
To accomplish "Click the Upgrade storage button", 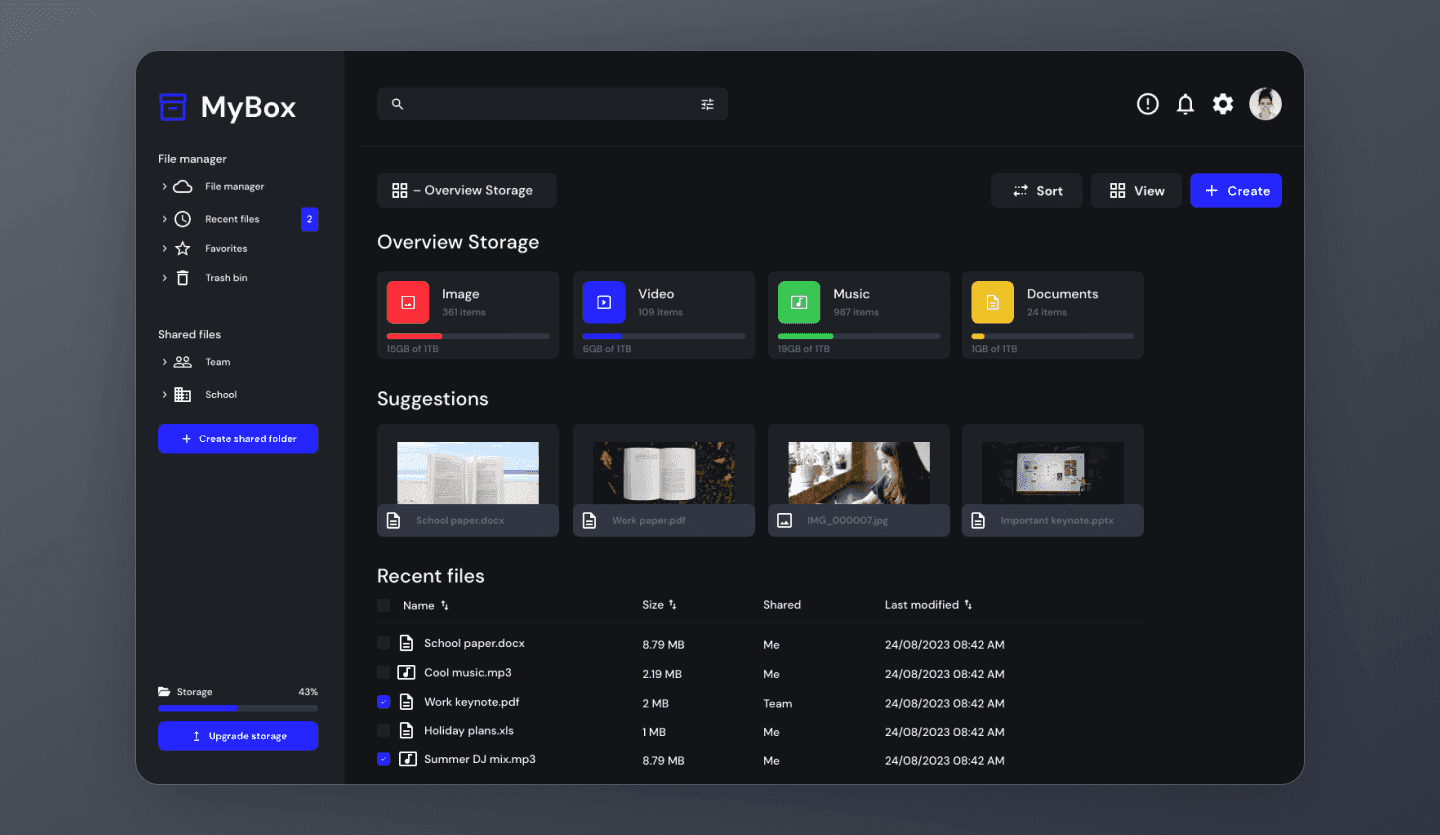I will pyautogui.click(x=238, y=736).
